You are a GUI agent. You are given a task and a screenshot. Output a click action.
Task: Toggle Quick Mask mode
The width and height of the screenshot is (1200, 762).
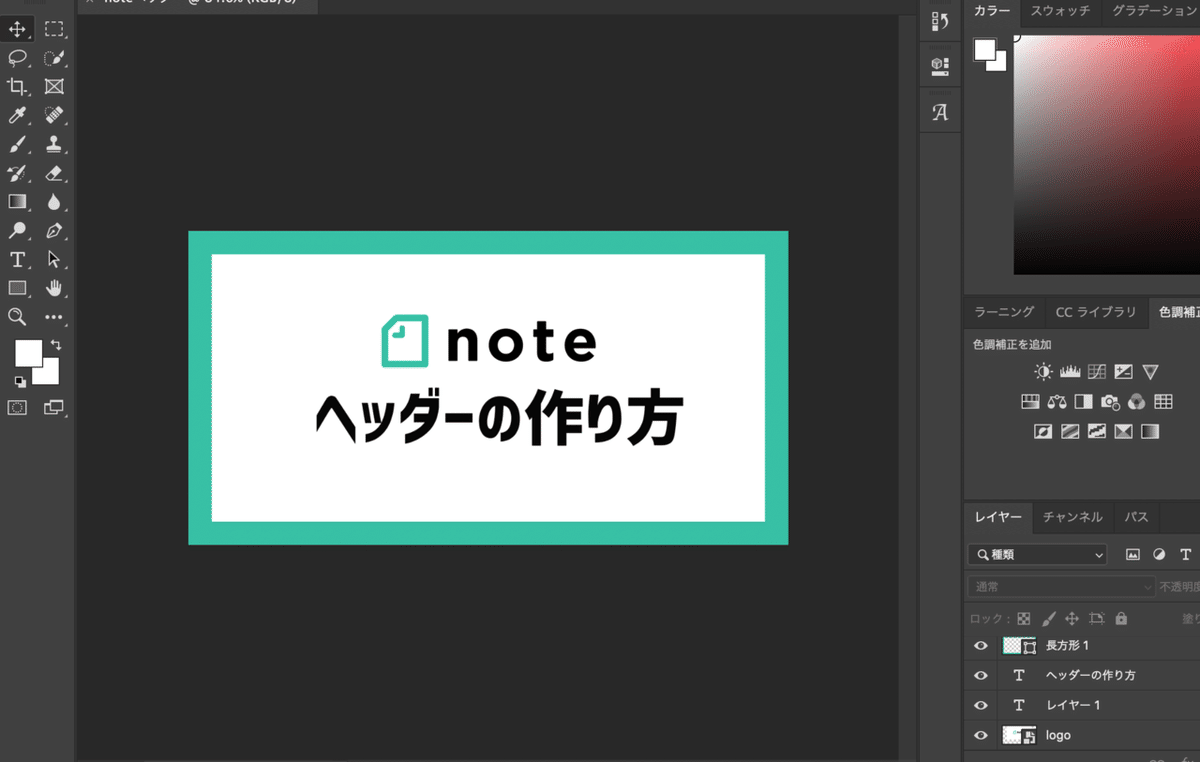[x=17, y=407]
